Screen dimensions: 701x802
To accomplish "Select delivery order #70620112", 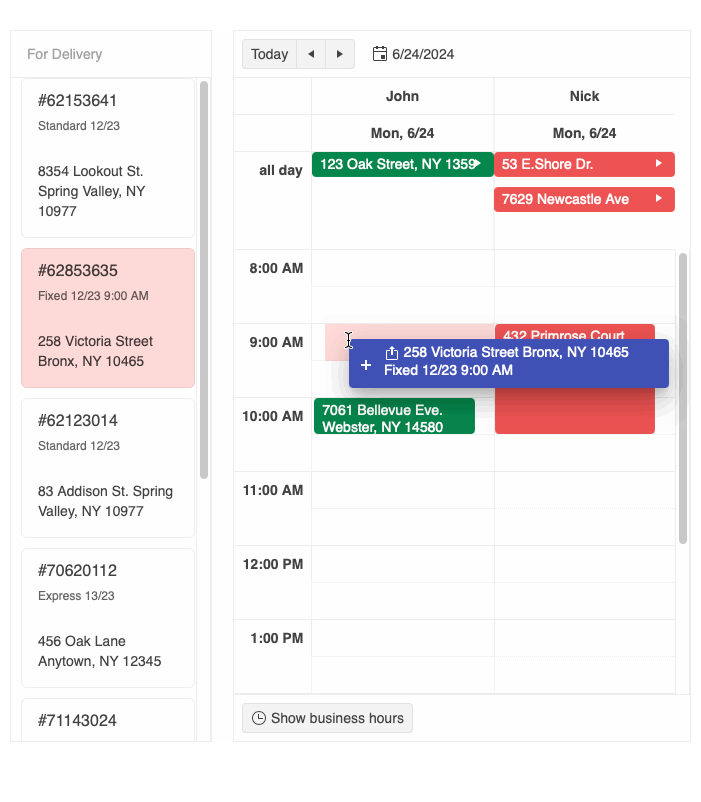I will coord(107,617).
